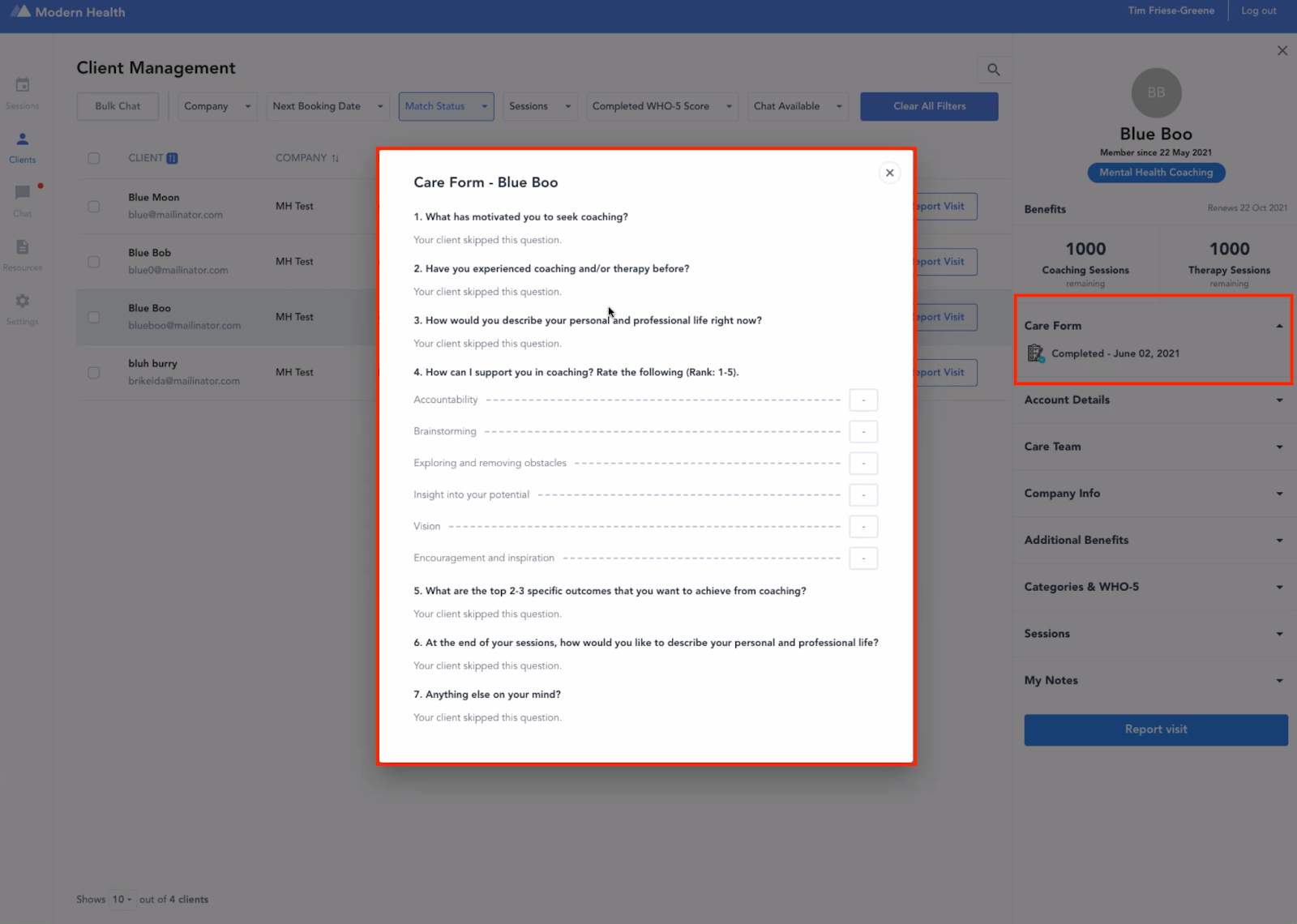Screen dimensions: 1297x924
Task: Check the select-all clients checkbox
Action: coord(93,158)
